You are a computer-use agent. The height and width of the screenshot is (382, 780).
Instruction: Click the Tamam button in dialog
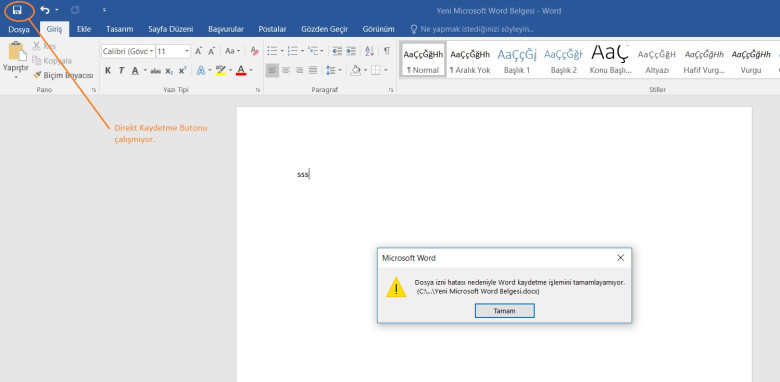[504, 310]
